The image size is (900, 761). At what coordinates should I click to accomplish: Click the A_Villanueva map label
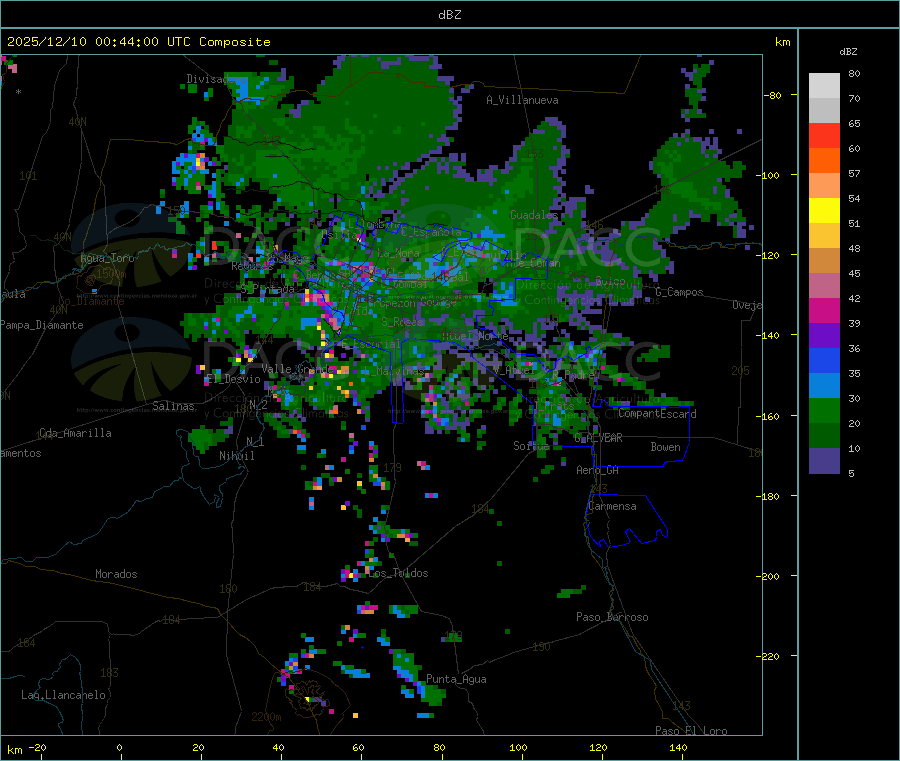coord(522,100)
